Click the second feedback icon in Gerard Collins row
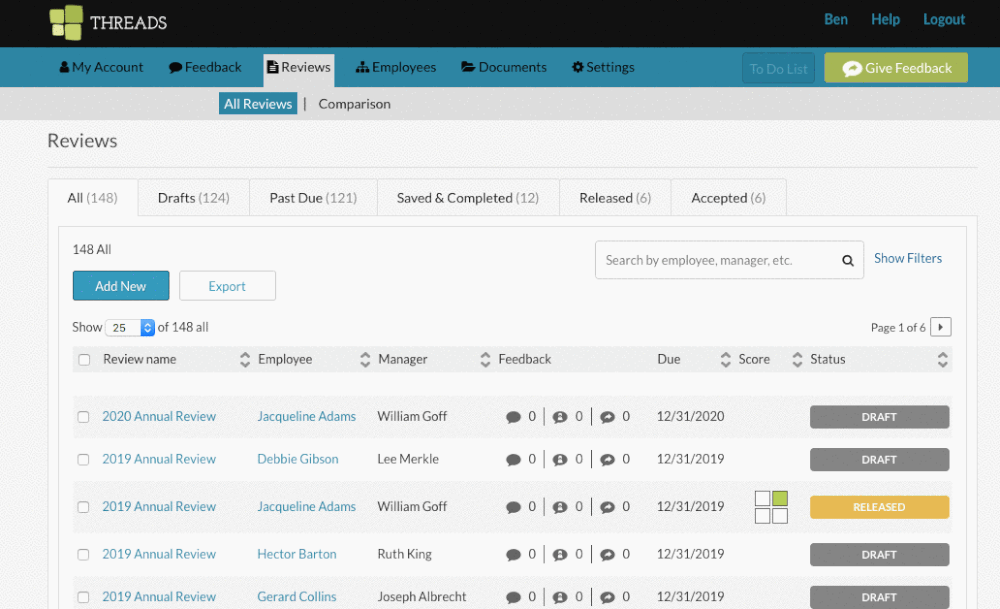Viewport: 1000px width, 609px height. tap(560, 598)
